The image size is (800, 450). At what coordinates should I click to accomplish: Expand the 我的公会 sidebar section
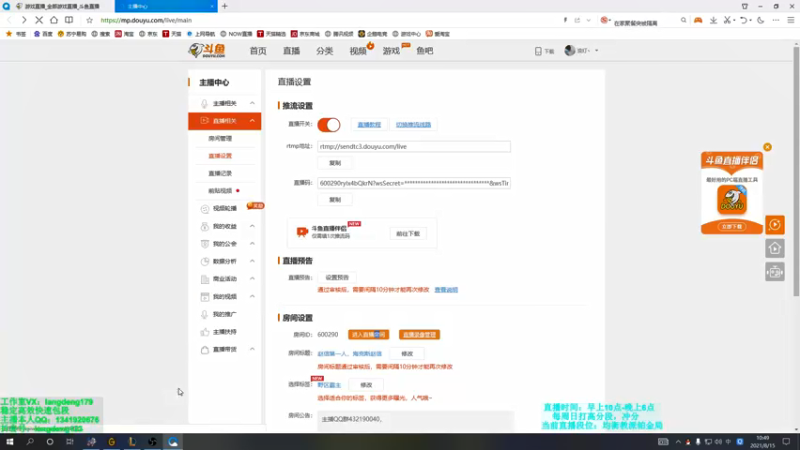252,243
